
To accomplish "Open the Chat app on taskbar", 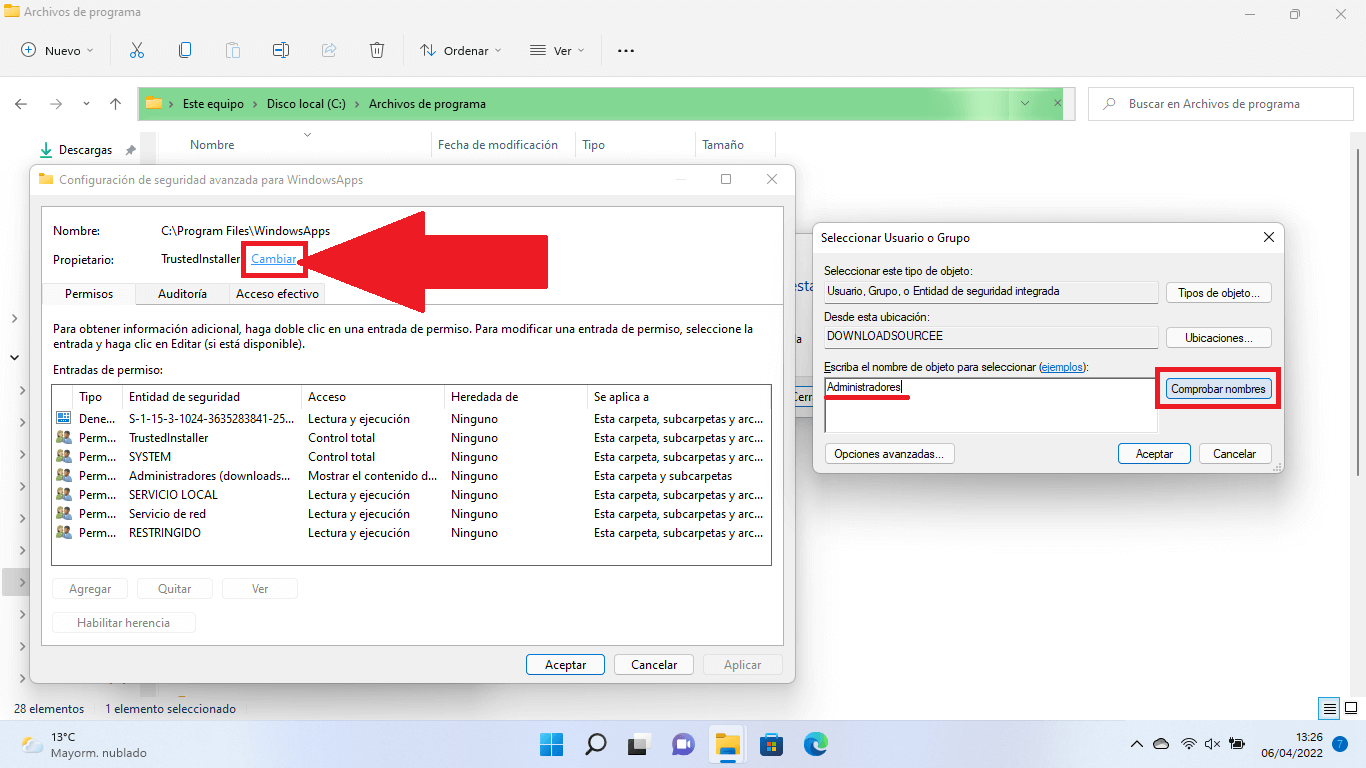I will tap(684, 744).
